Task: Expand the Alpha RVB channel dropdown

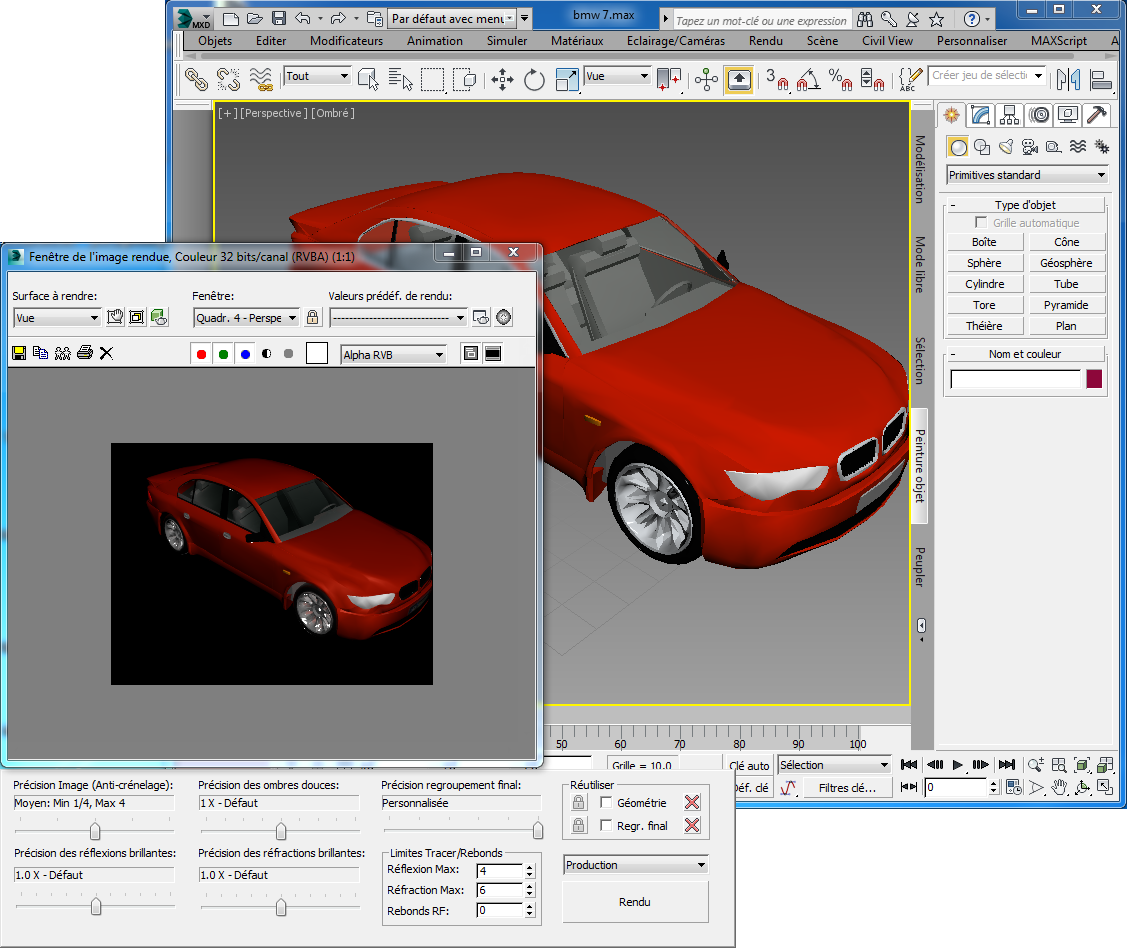Action: point(393,354)
